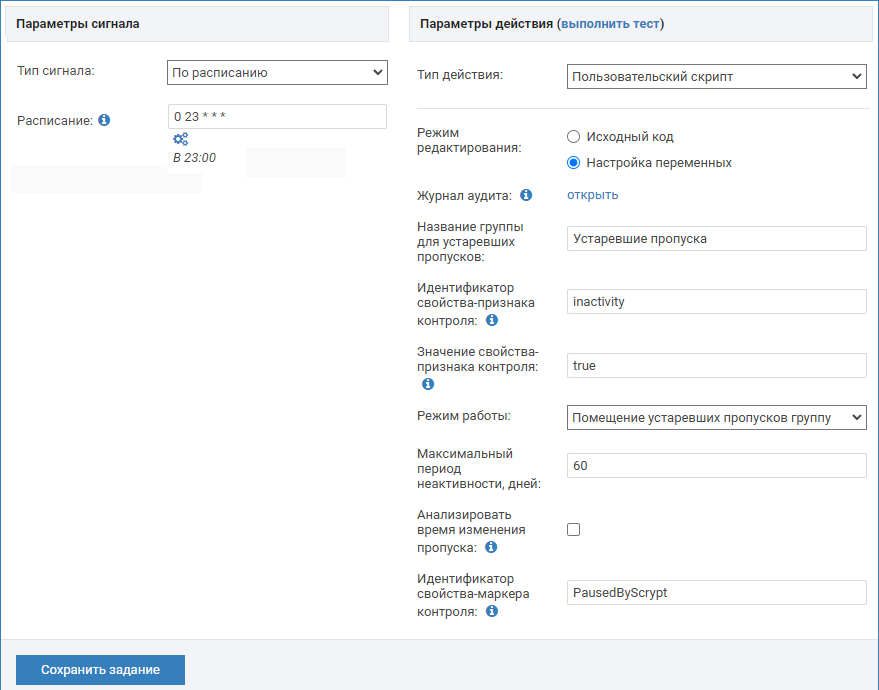Select the Исходный код radio button
879x690 pixels.
[574, 137]
